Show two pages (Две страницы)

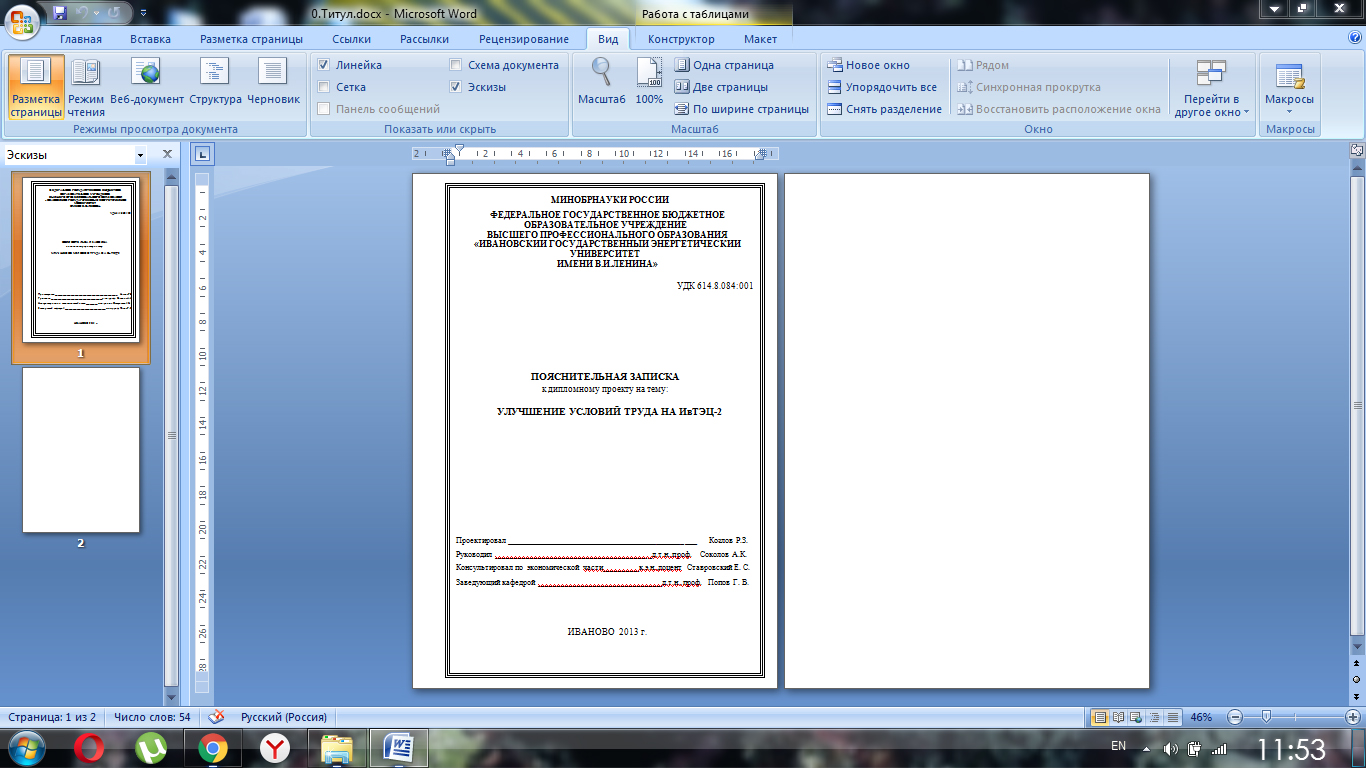[x=721, y=87]
